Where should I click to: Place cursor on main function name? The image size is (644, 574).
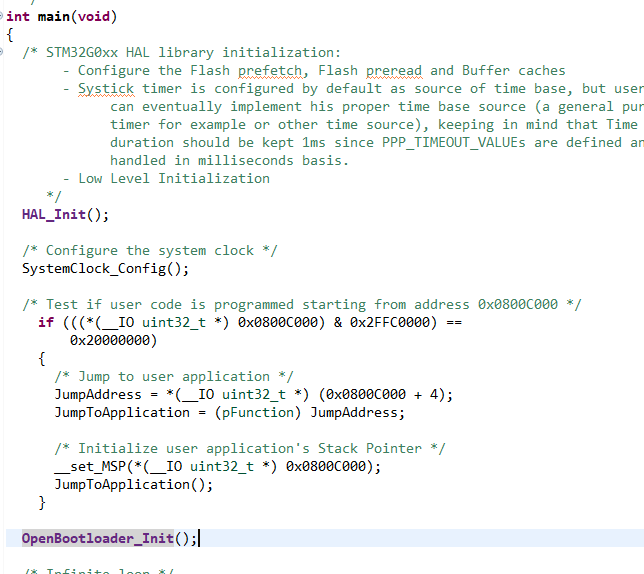pyautogui.click(x=54, y=17)
